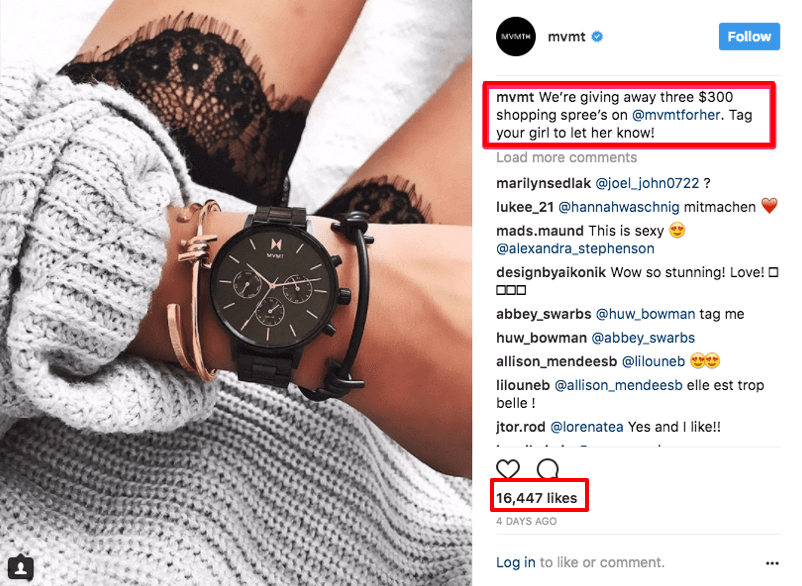Open the @lorenatea mention
This screenshot has width=802, height=586.
(x=587, y=427)
